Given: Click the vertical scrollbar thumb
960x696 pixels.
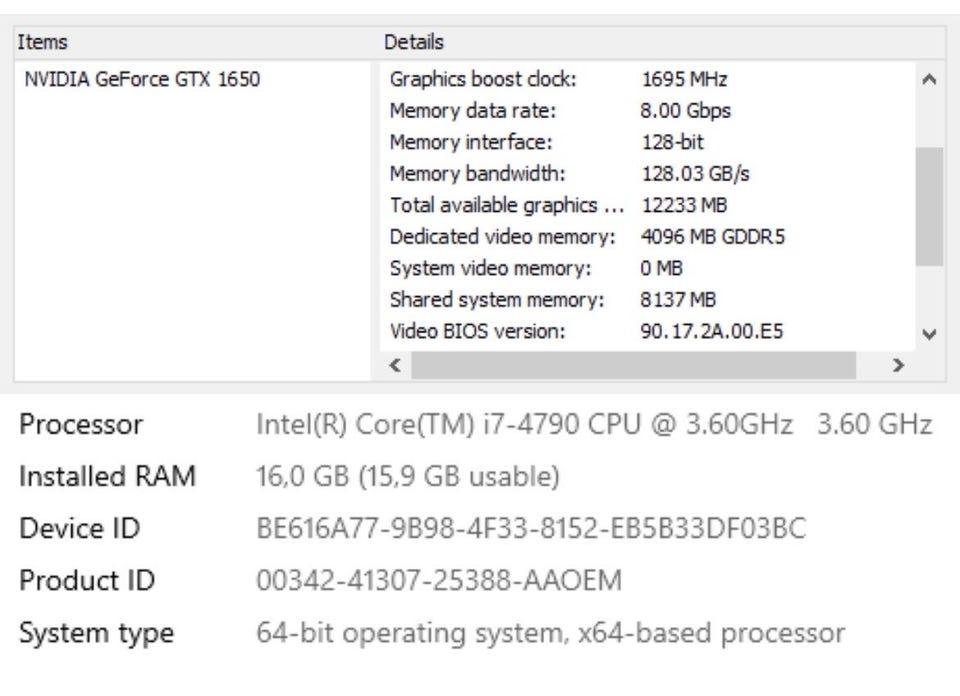Looking at the screenshot, I should click(929, 205).
